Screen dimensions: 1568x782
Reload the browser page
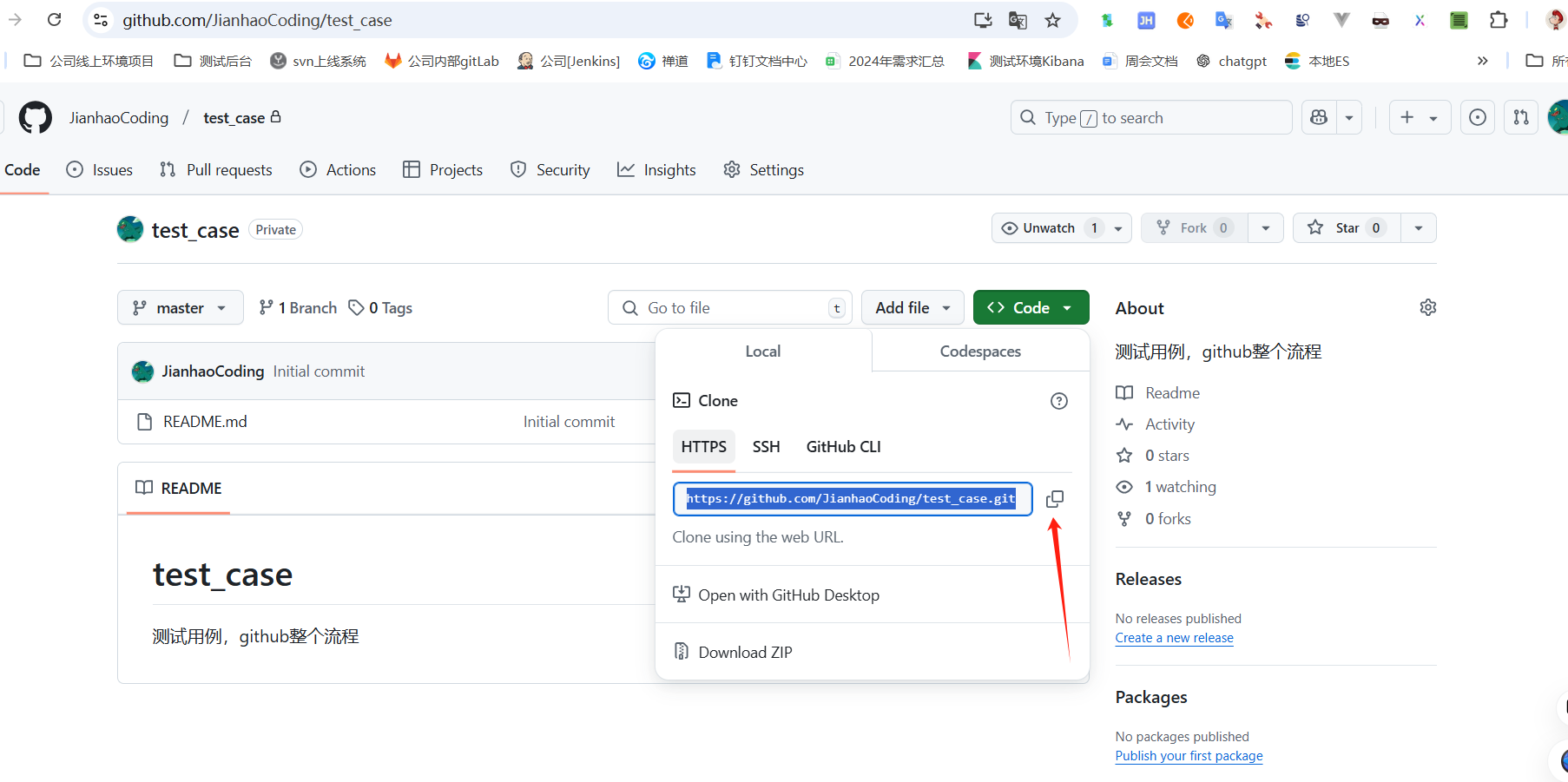click(x=54, y=20)
